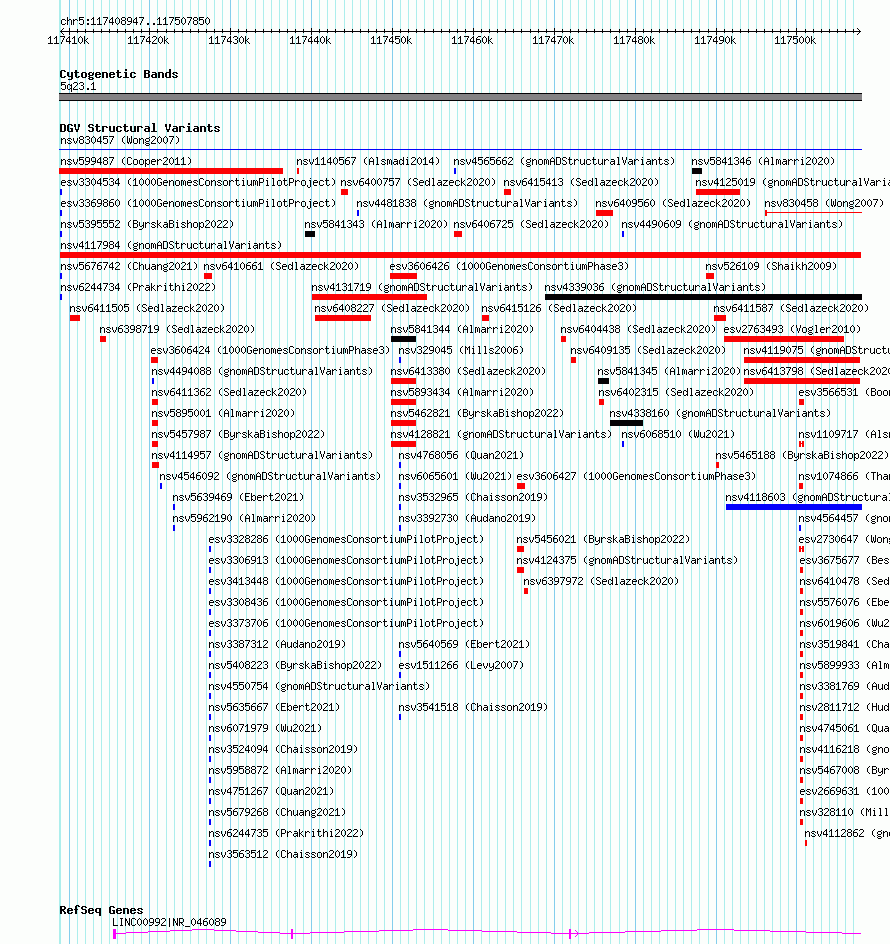Click the nsv5676742 (Chuang2021) label

coord(129,266)
